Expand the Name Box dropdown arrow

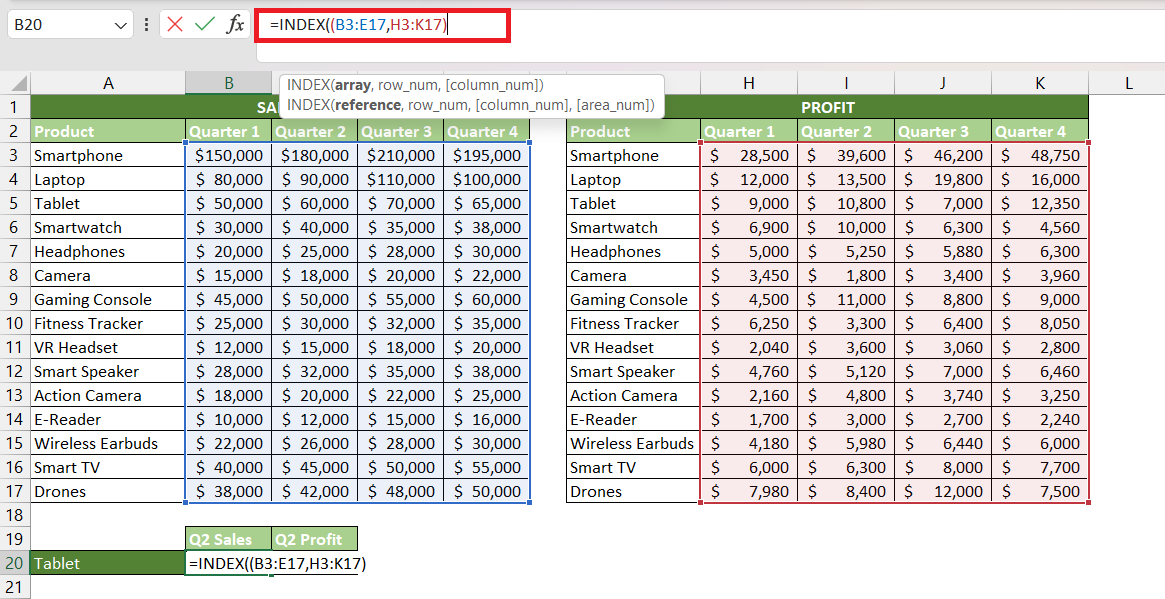pos(121,25)
